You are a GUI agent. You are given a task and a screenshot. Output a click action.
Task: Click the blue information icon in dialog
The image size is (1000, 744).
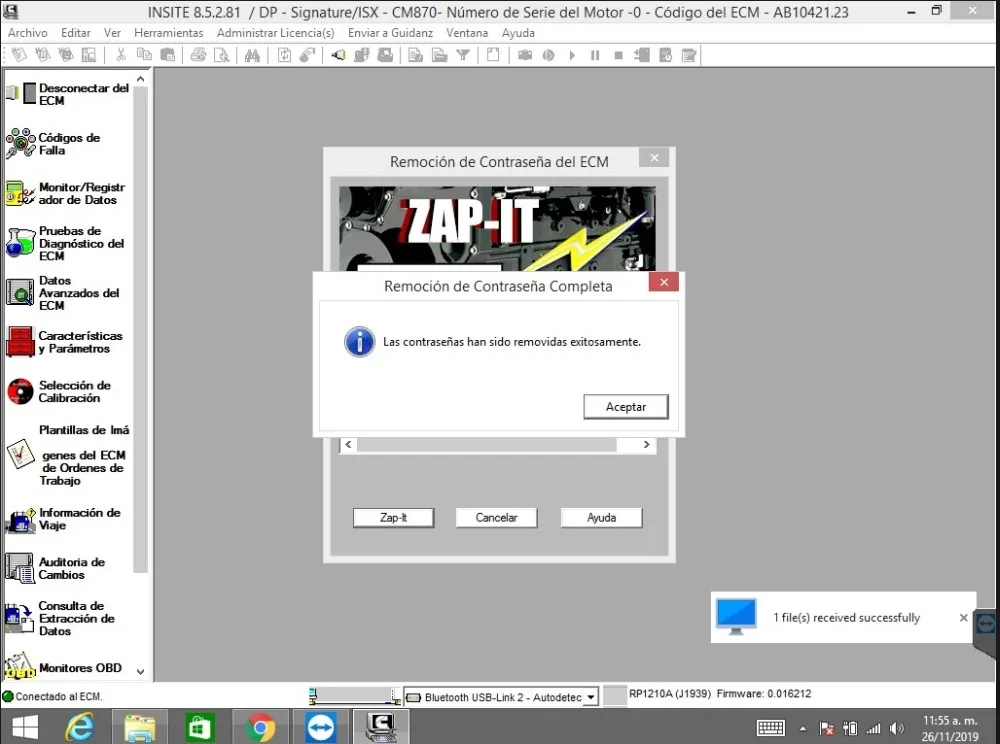click(x=360, y=342)
